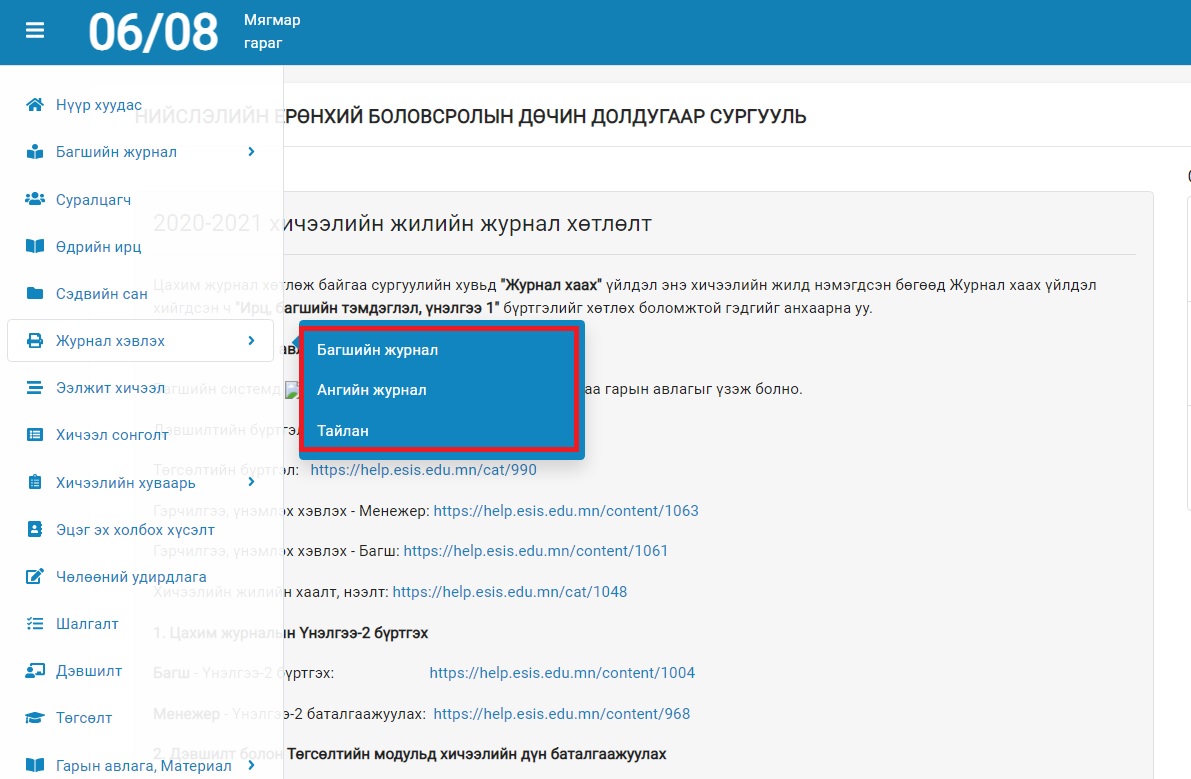The width and height of the screenshot is (1191, 779).
Task: Click the журнал хөтлөлт heading
Action: tap(403, 224)
